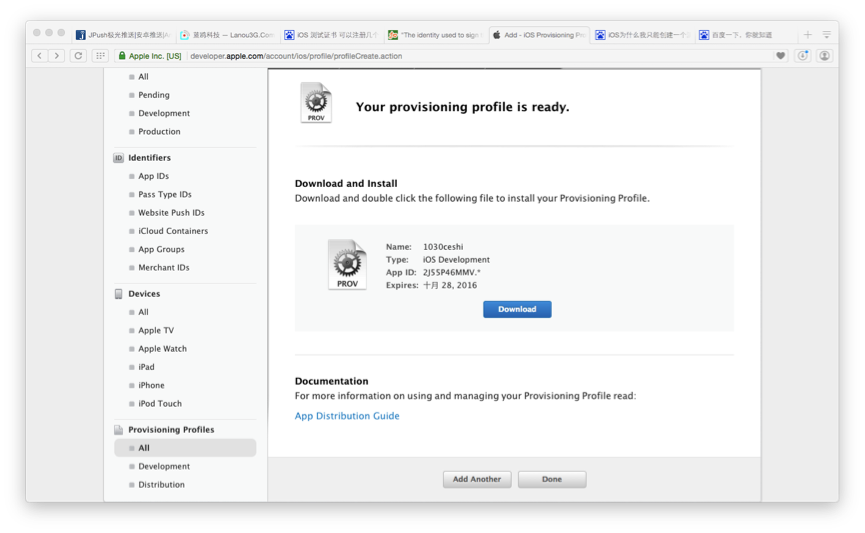Screen dimensions: 865x533
Task: Click the Done button
Action: [552, 479]
